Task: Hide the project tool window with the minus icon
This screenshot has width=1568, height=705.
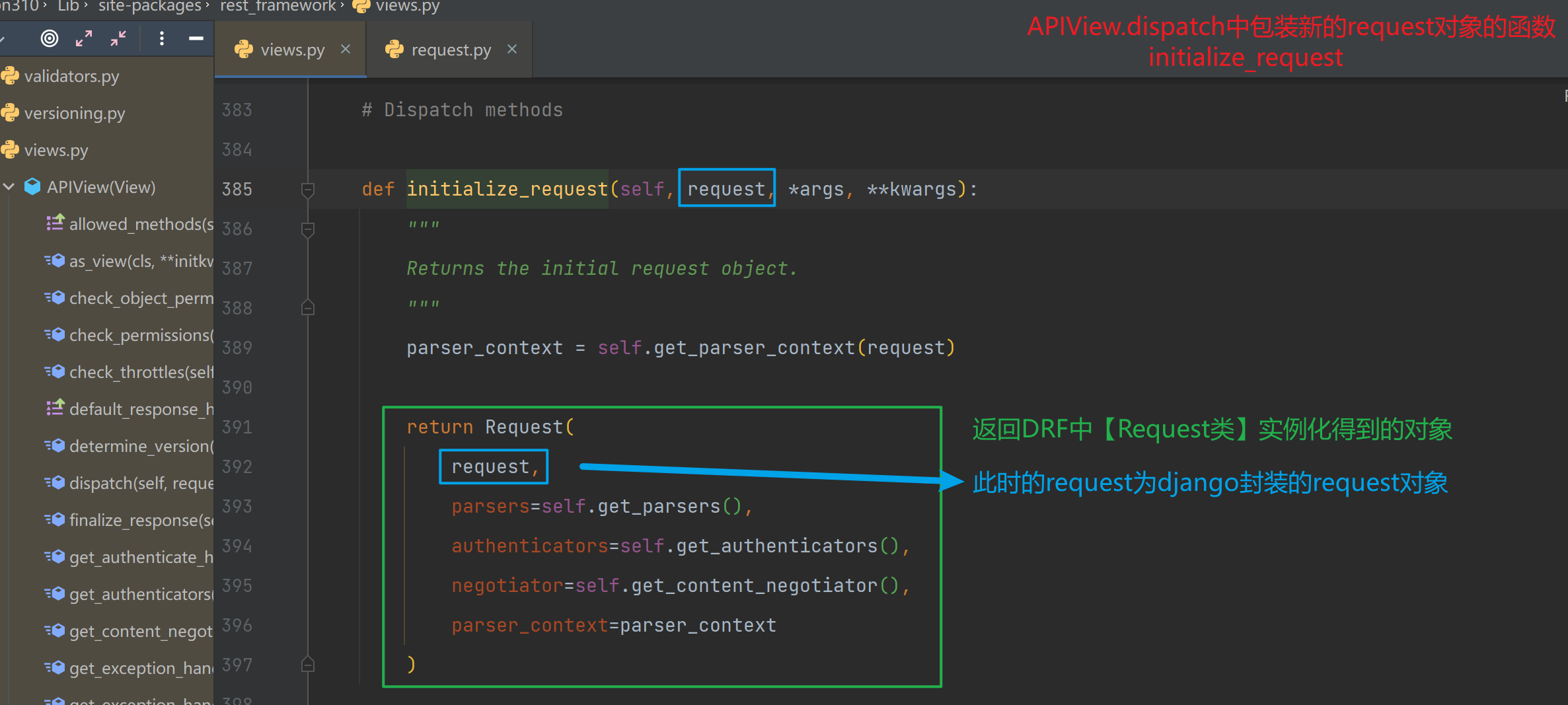Action: 196,39
